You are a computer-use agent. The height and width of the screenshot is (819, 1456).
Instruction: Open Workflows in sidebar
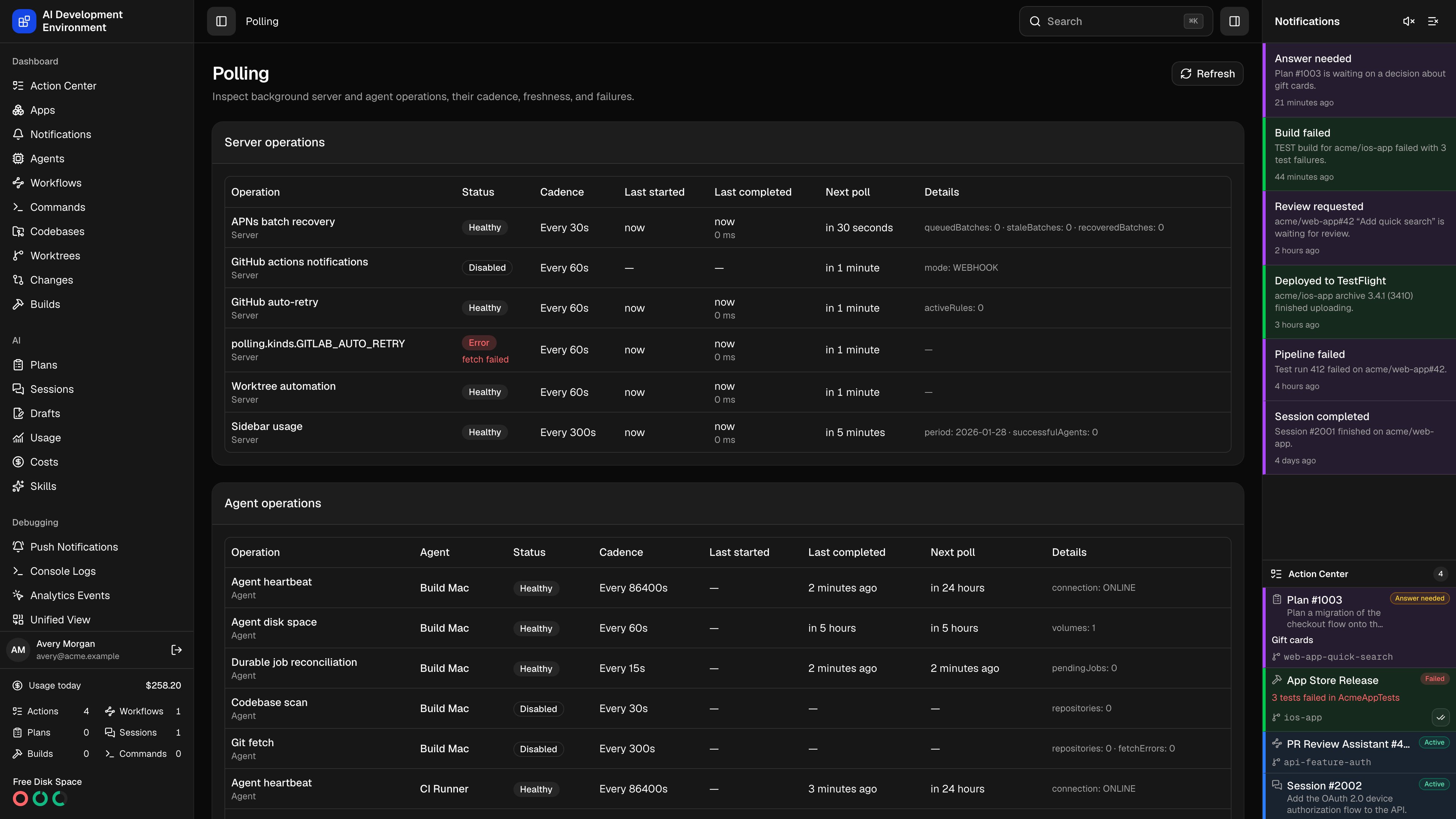(x=97, y=182)
